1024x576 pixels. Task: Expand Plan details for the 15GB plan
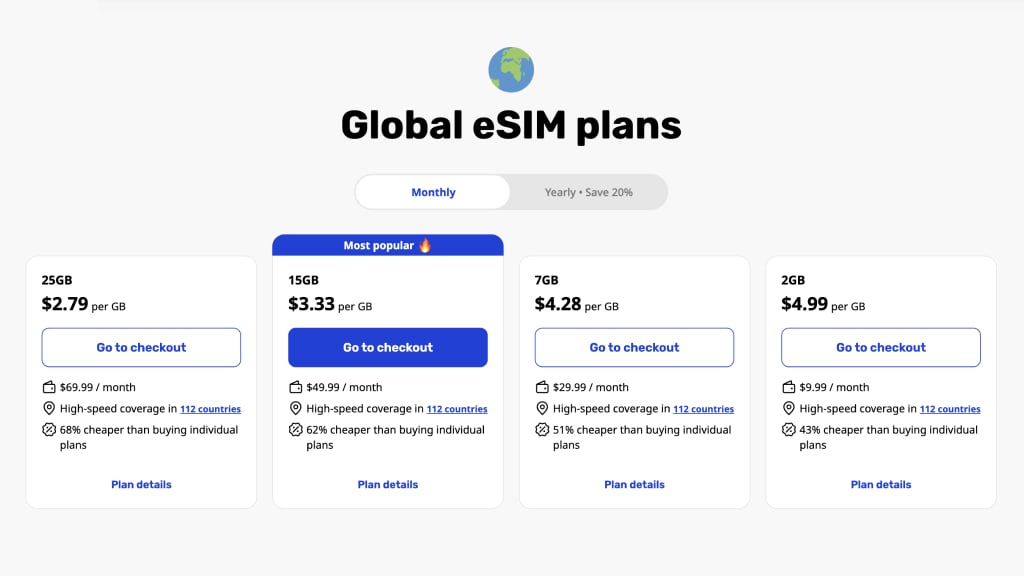(x=388, y=485)
